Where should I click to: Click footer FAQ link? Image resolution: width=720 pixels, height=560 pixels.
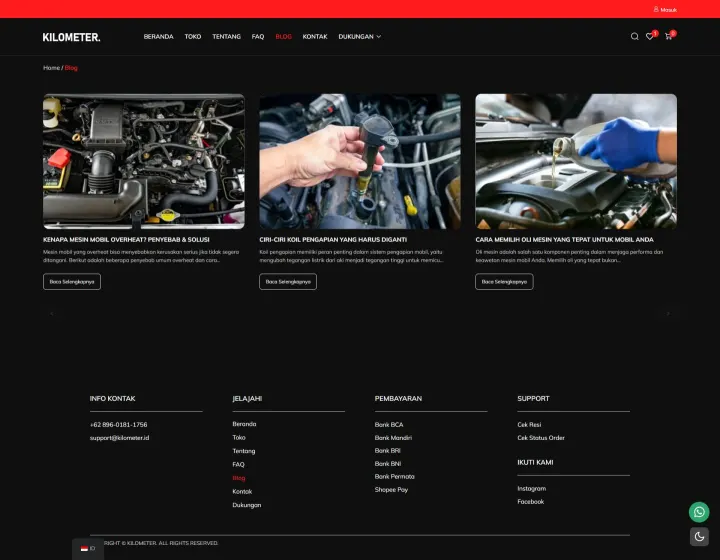[238, 465]
